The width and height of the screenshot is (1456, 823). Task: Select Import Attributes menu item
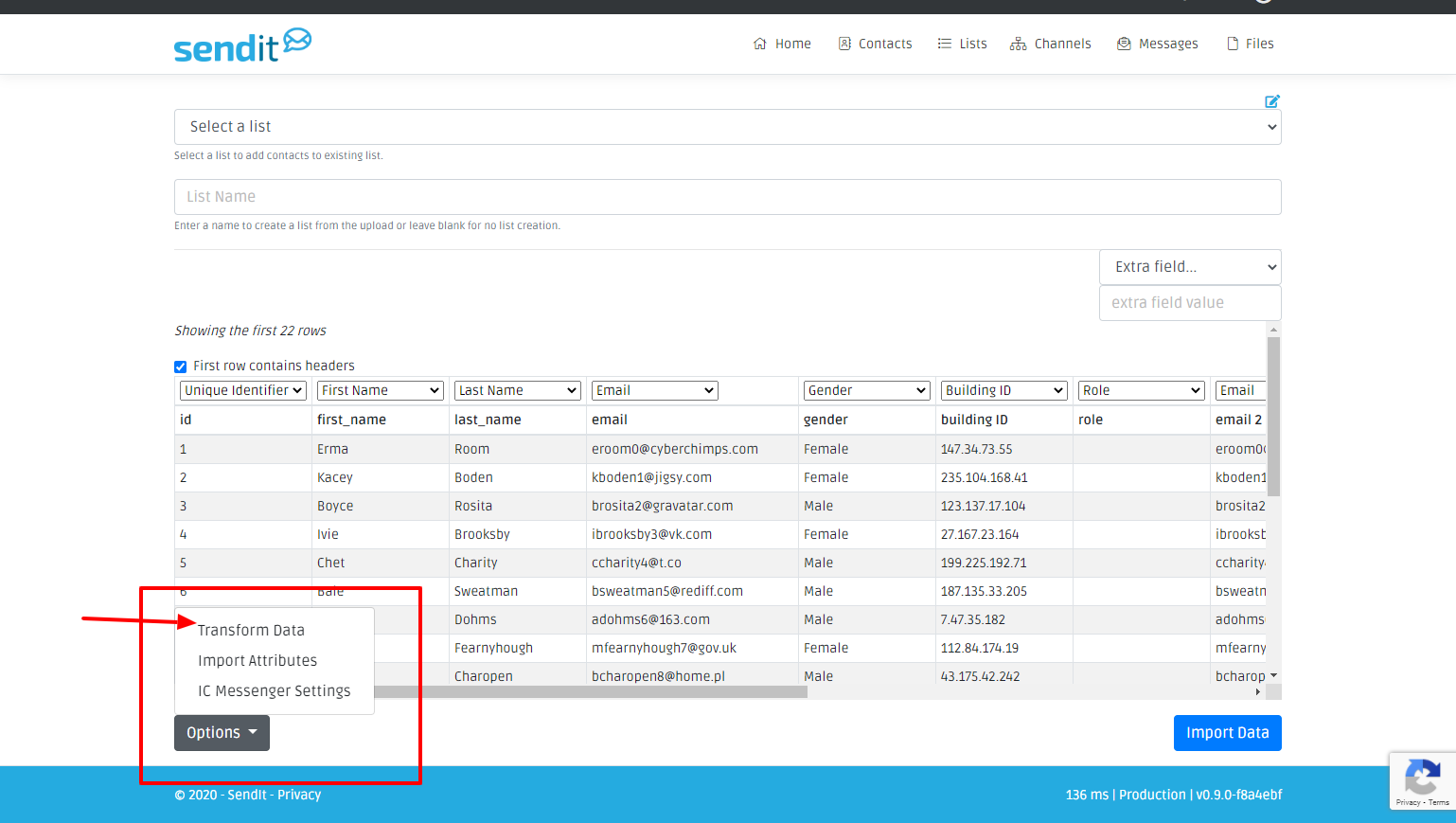tap(257, 661)
